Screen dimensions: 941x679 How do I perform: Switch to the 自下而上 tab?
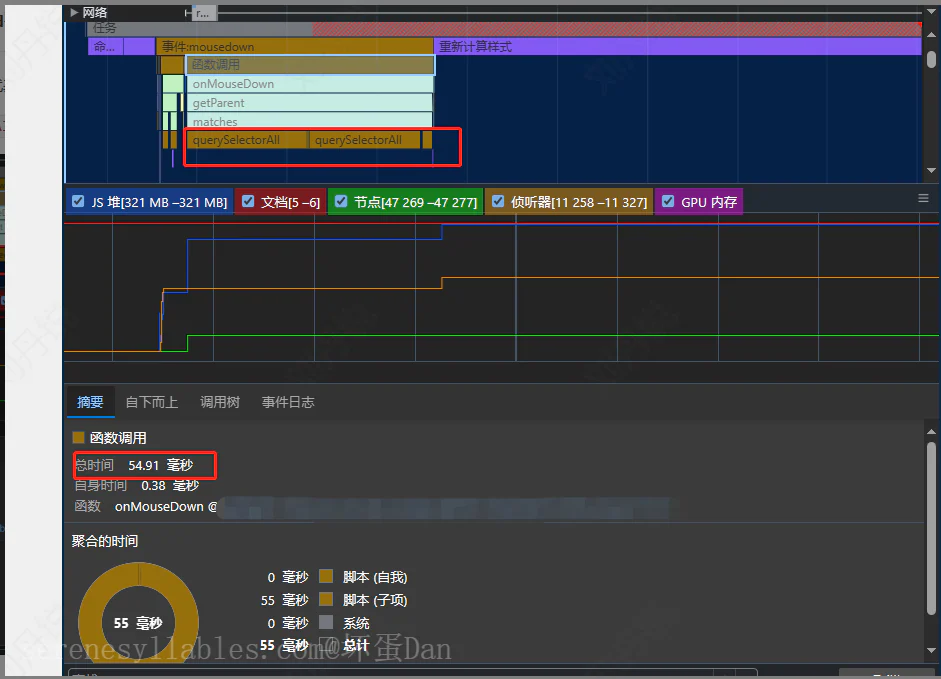point(152,402)
